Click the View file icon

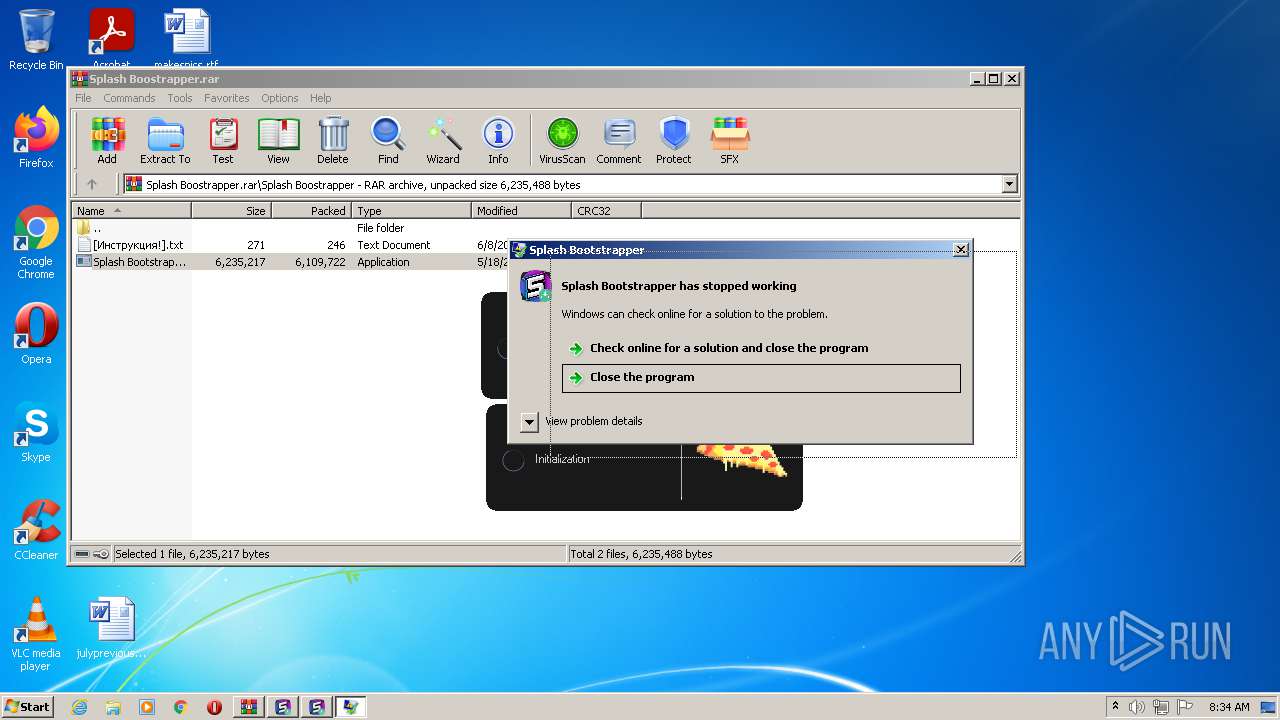pyautogui.click(x=278, y=141)
